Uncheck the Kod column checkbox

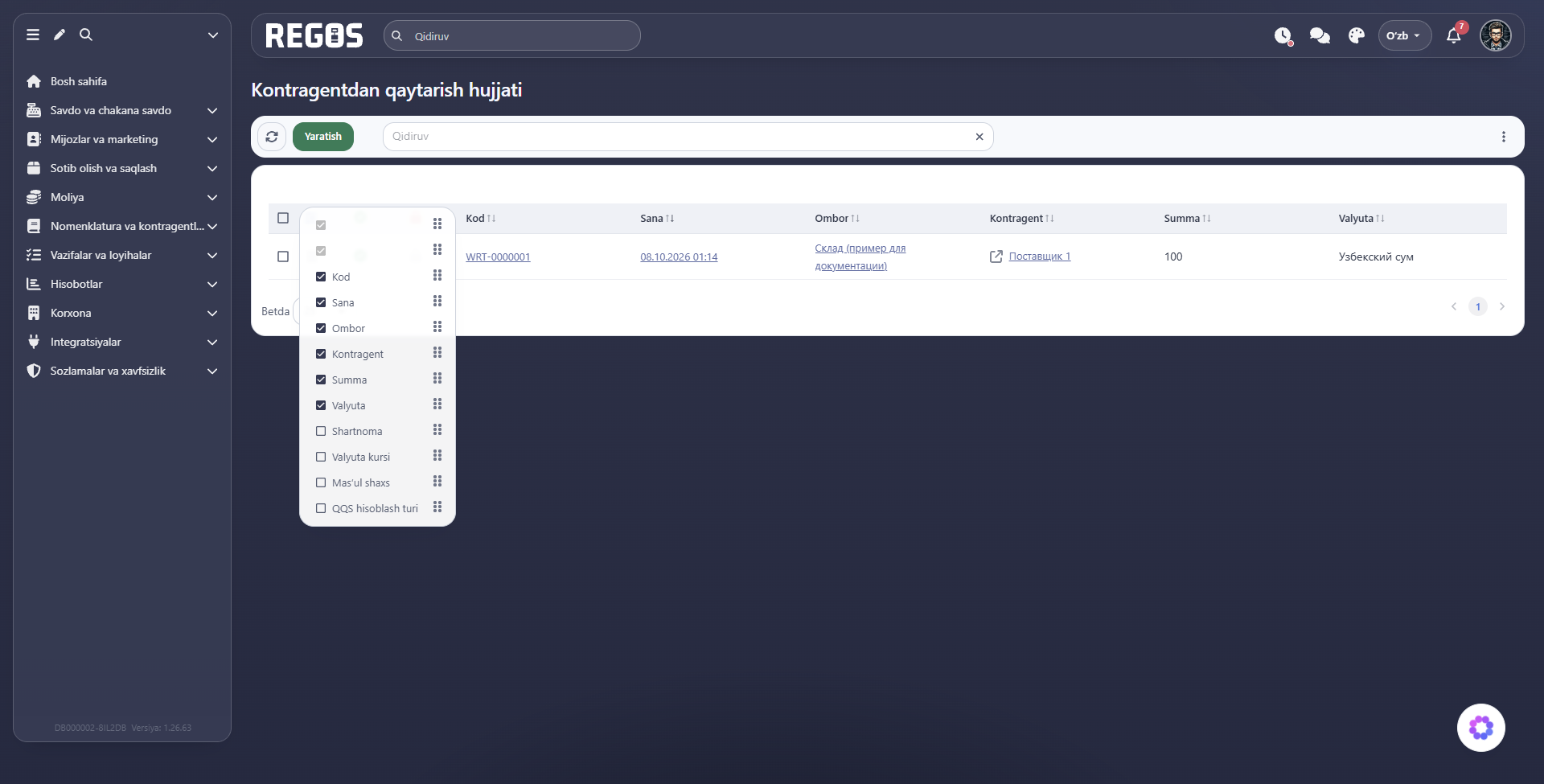pyautogui.click(x=321, y=277)
